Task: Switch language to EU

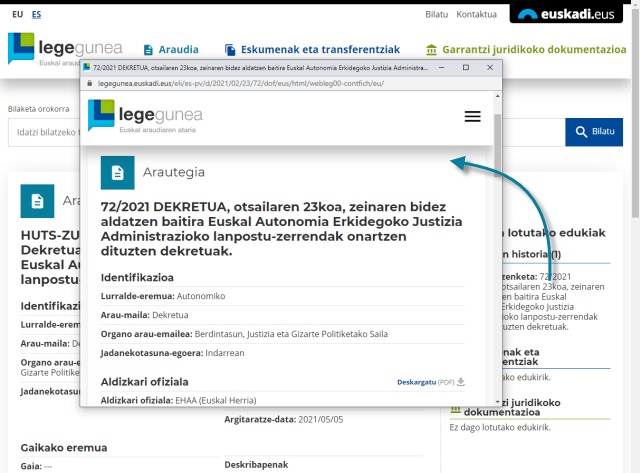Action: (x=17, y=15)
